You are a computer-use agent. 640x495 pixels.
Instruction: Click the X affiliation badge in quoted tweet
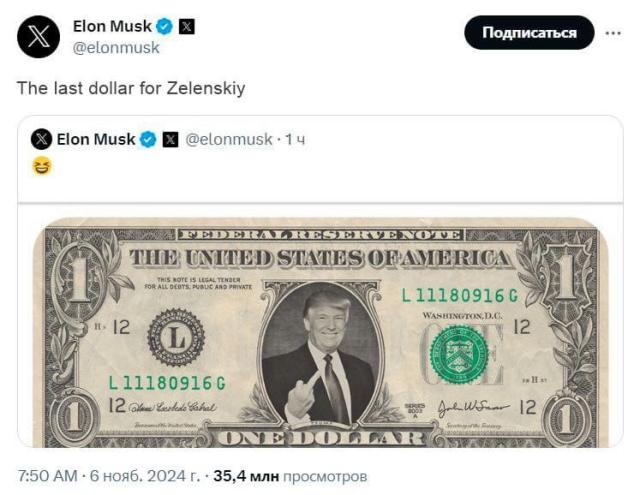pos(170,140)
